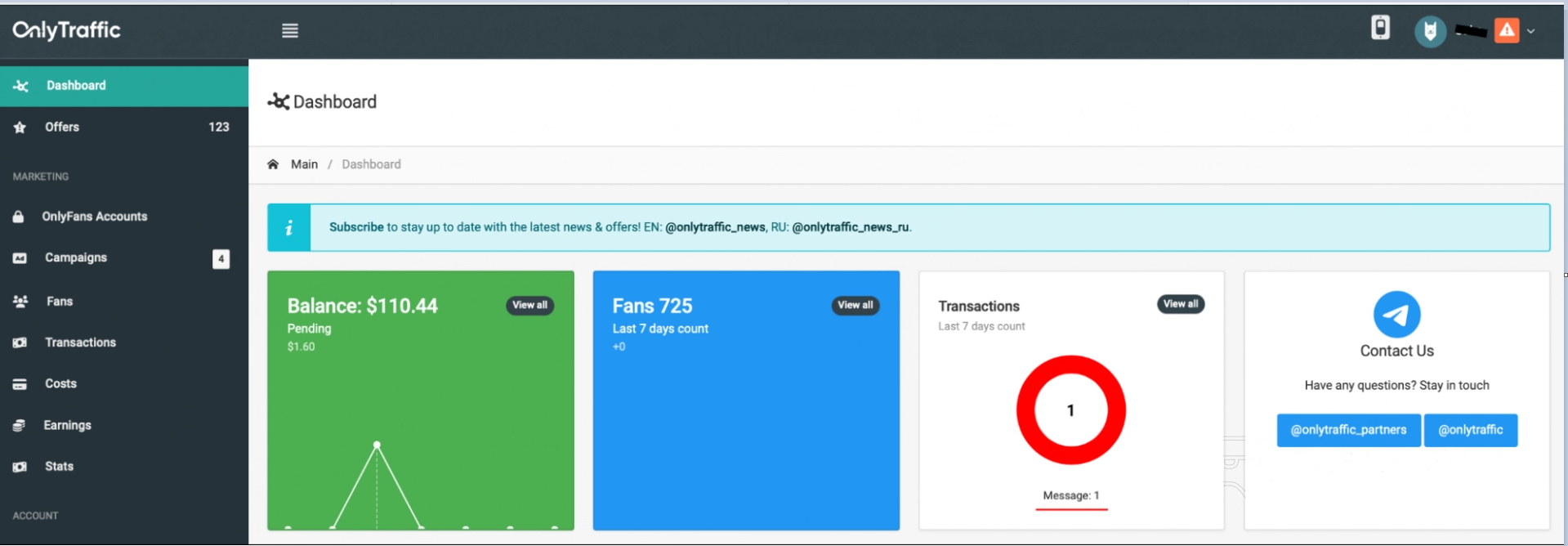Click the Dashboard sidebar icon
1568x546 pixels.
(21, 86)
